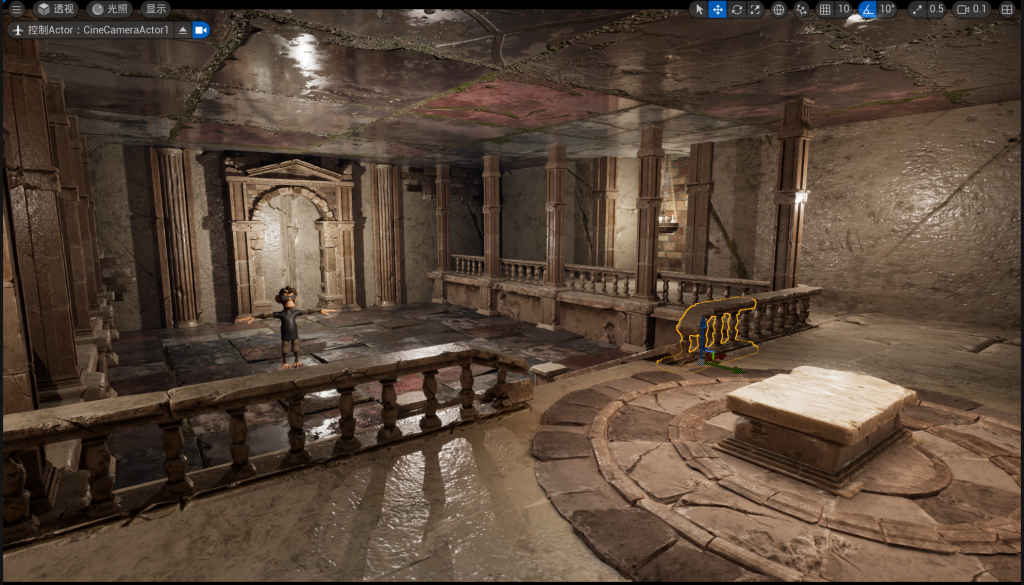Open the surface snapping options
Viewport: 1024px width, 585px height.
pyautogui.click(x=802, y=9)
